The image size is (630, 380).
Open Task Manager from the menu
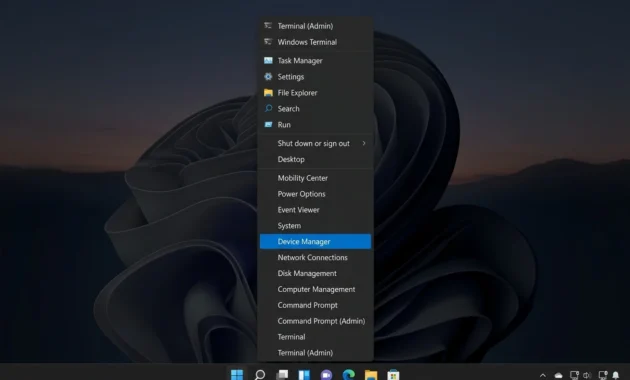315,61
